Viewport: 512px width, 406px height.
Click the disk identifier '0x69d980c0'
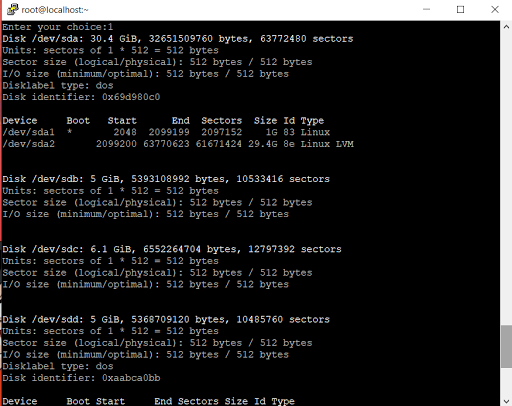(x=131, y=97)
